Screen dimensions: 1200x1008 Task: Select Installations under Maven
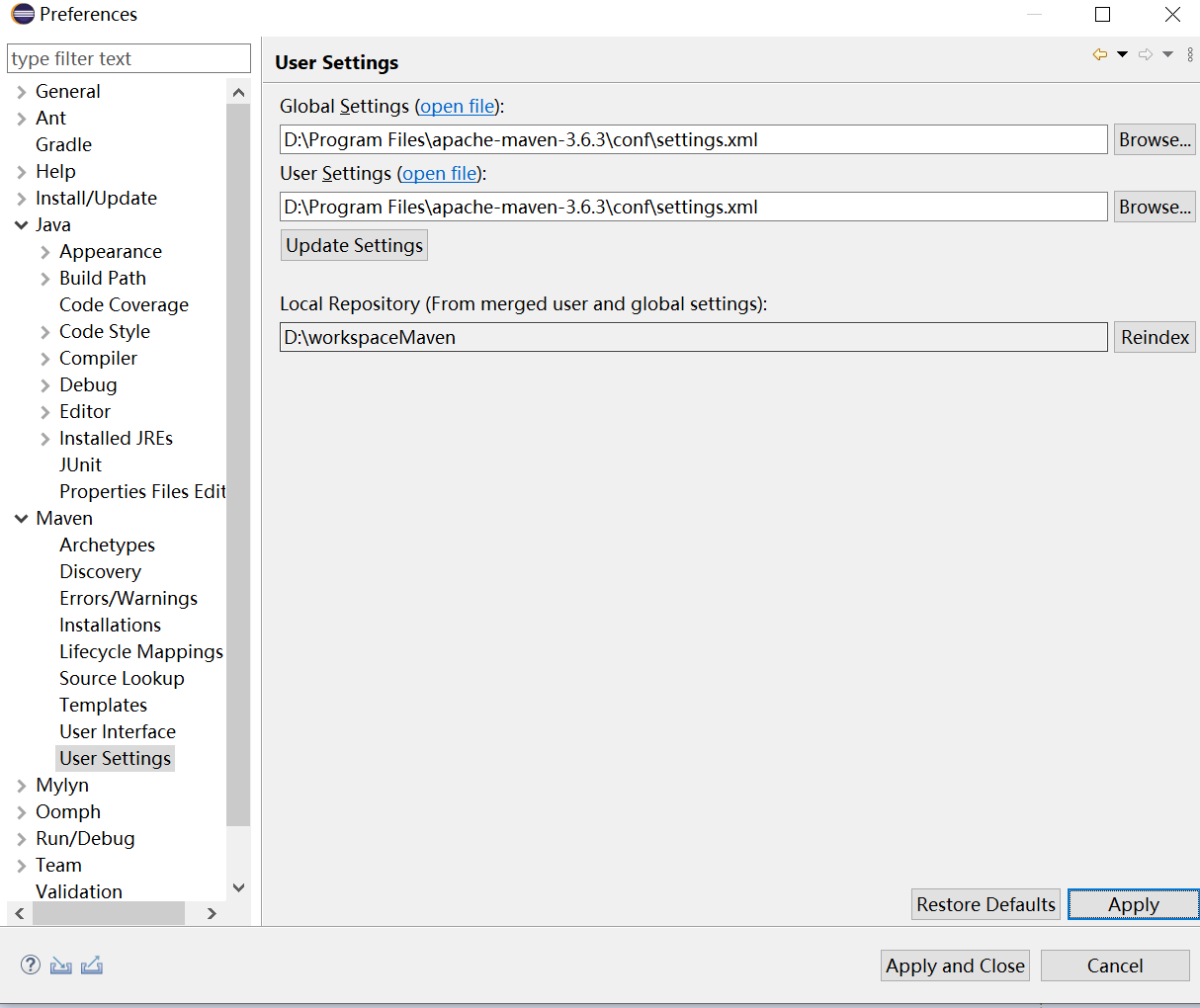tap(110, 625)
